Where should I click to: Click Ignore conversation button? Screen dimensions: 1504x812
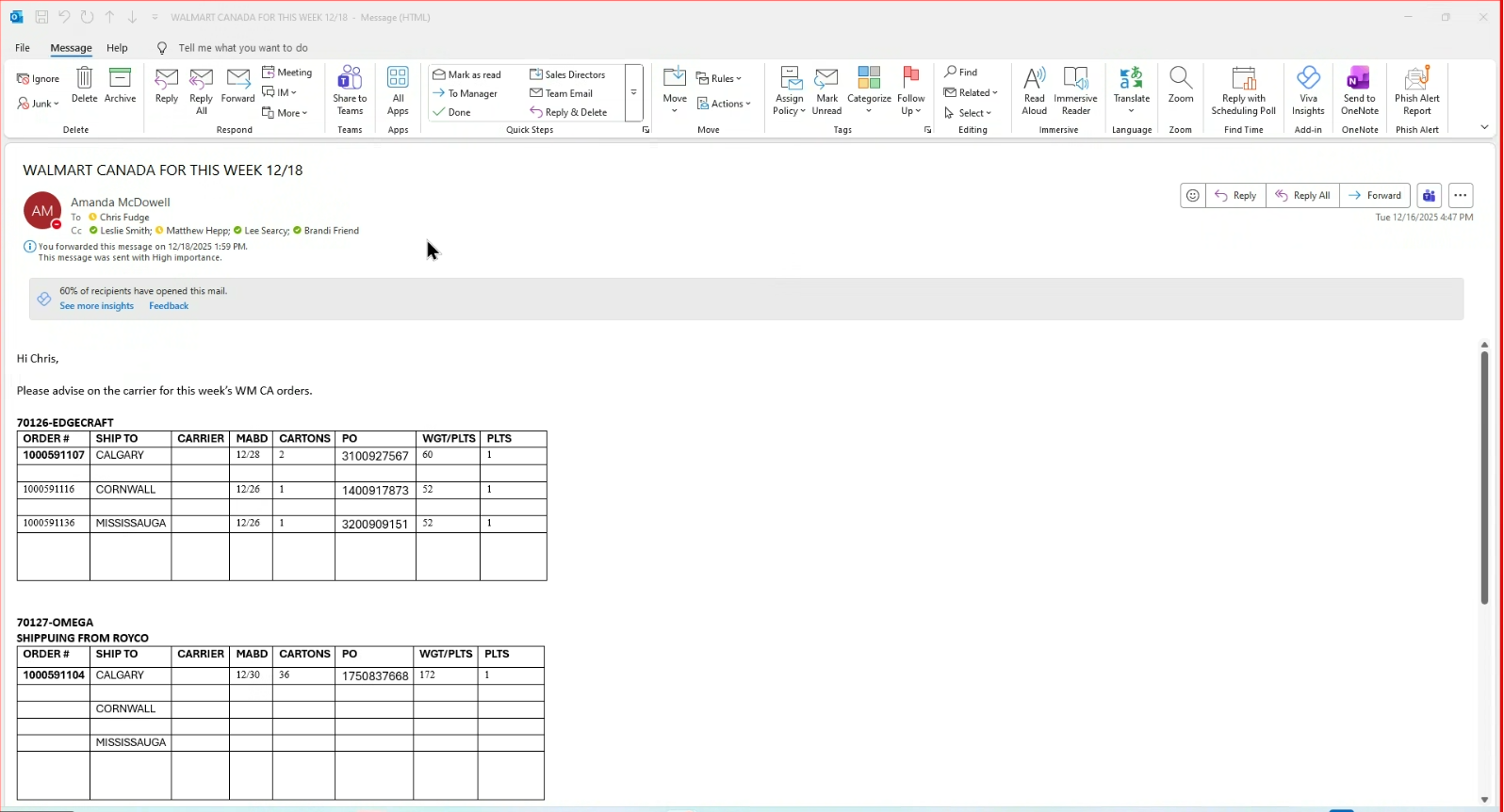(x=39, y=79)
